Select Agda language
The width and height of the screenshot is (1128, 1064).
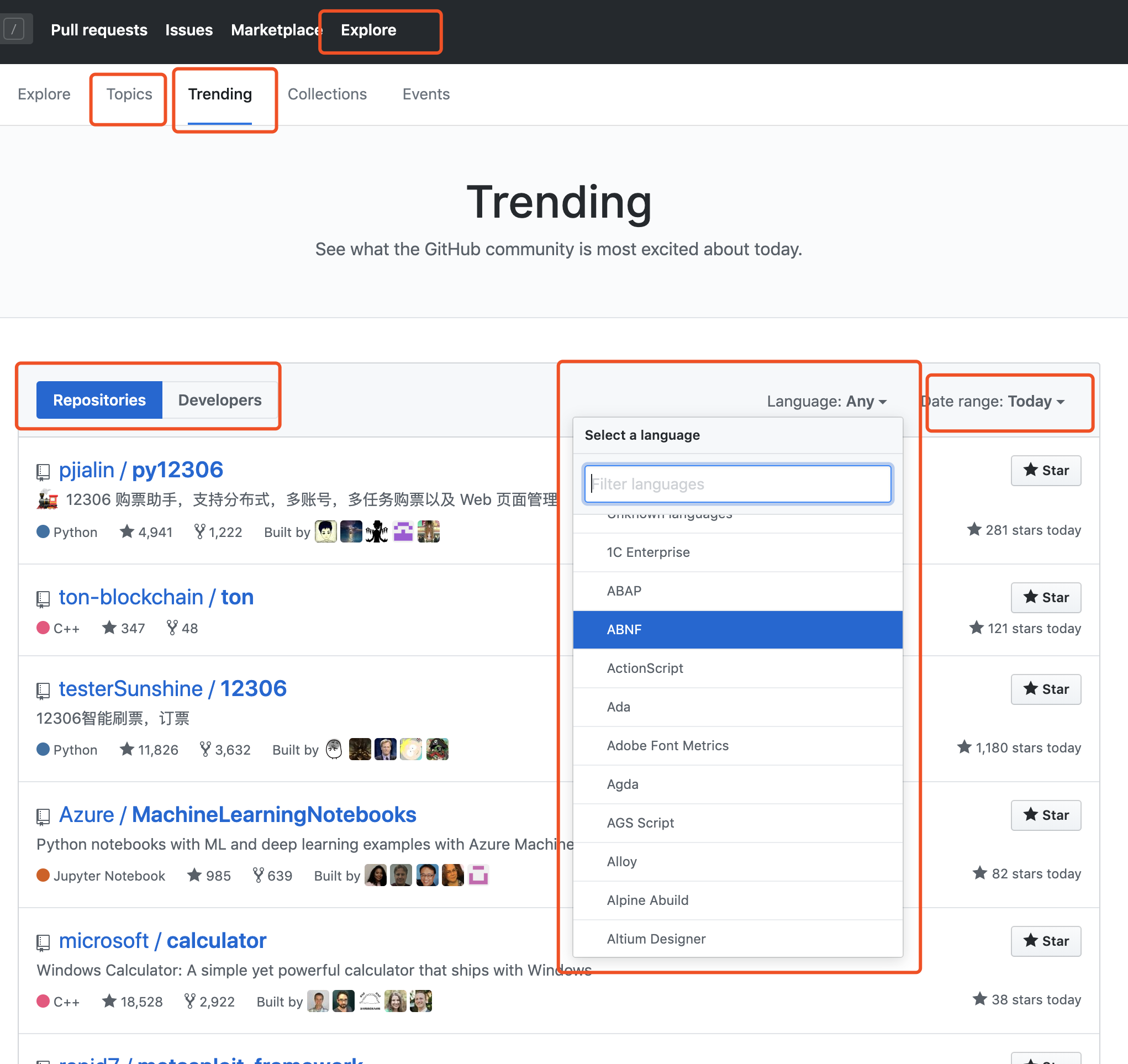coord(737,784)
